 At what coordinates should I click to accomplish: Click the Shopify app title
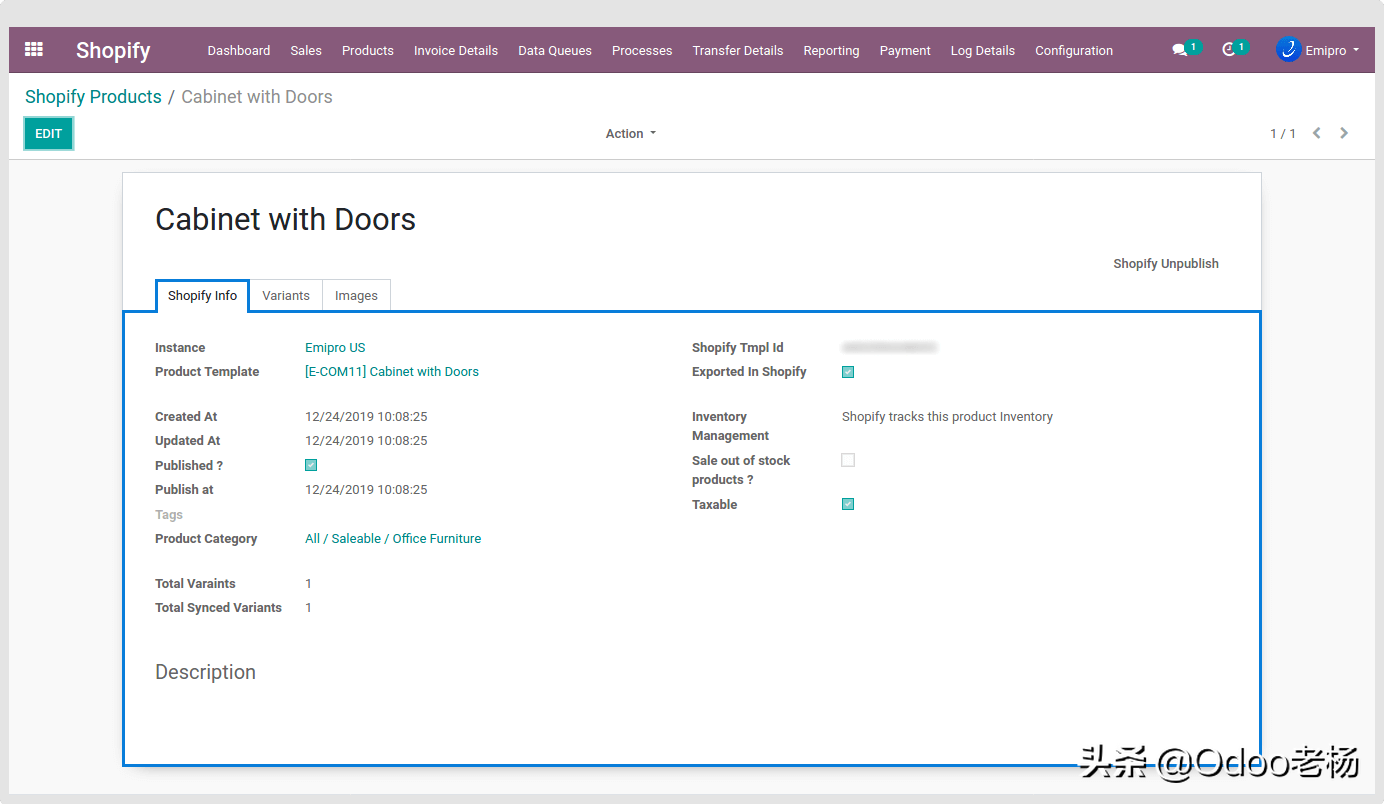[113, 50]
